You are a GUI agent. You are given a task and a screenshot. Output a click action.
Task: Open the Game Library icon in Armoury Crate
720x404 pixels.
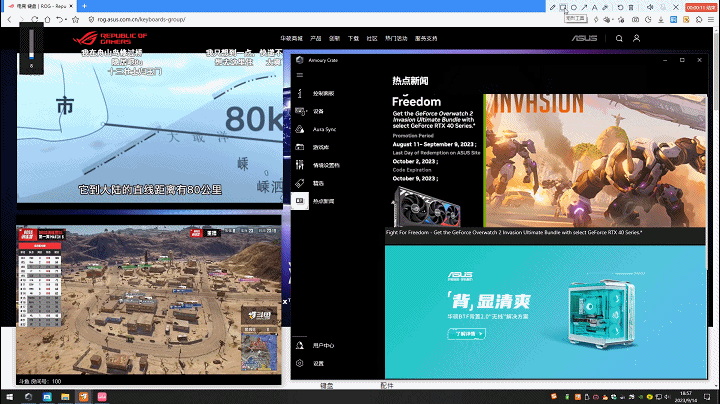pos(300,147)
